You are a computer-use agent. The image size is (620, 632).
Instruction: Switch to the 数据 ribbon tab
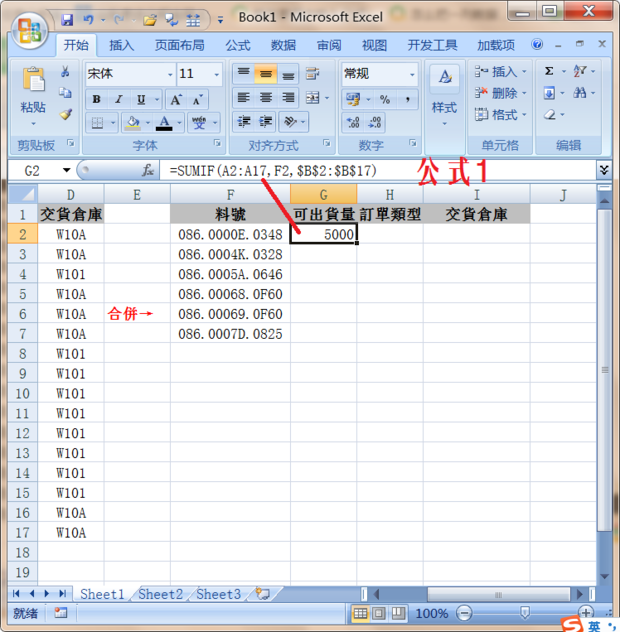point(283,45)
